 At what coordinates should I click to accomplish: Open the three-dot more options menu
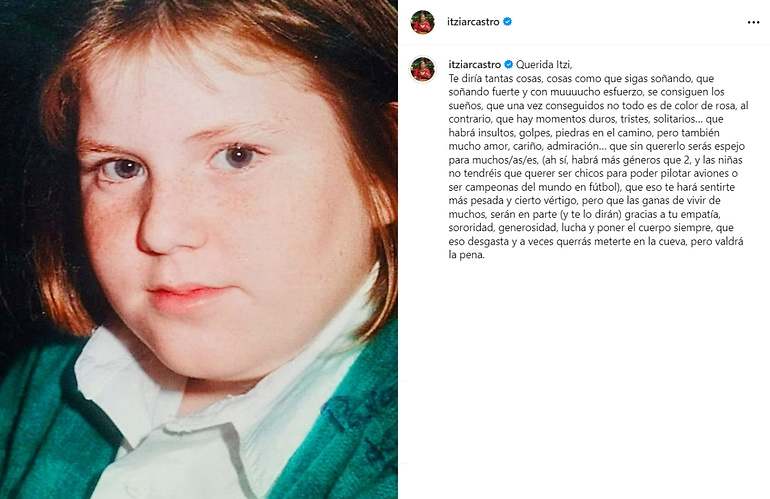[753, 22]
